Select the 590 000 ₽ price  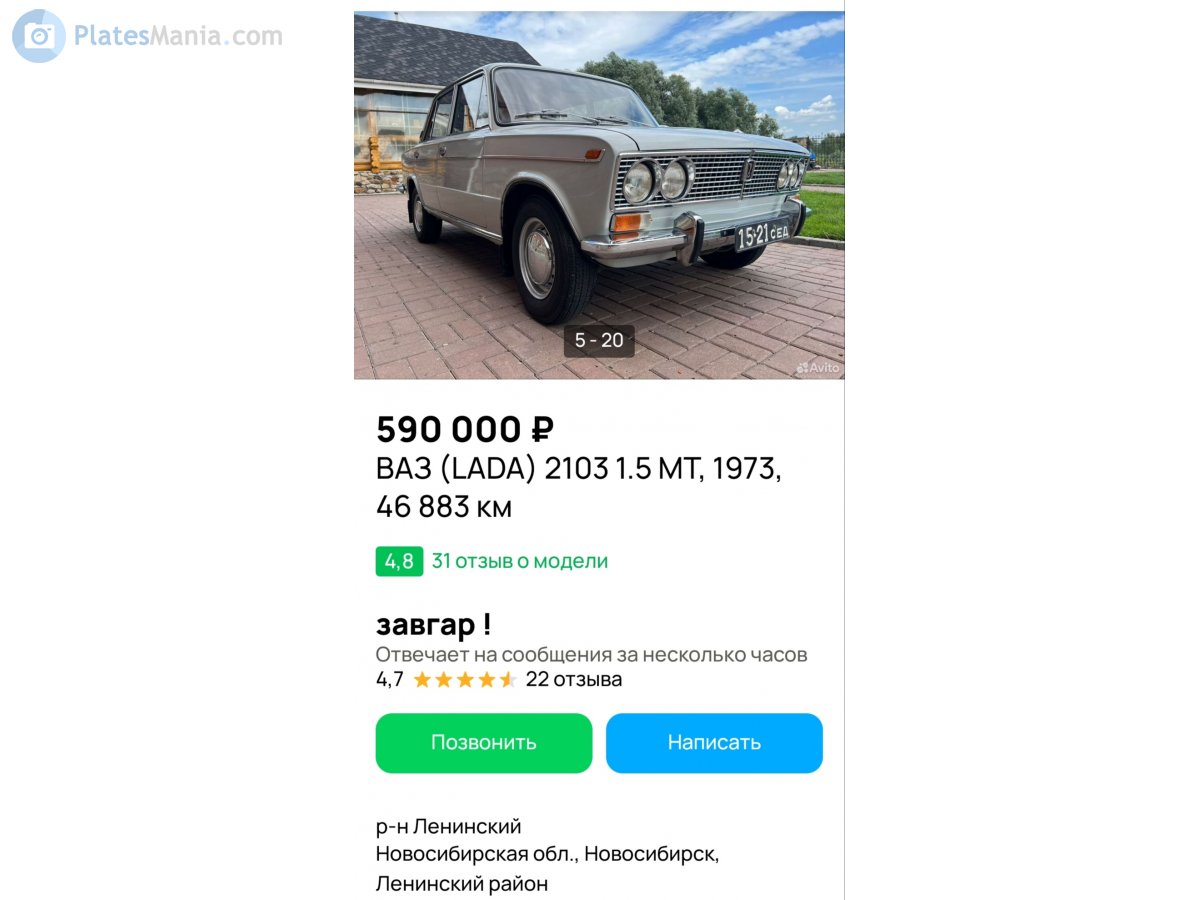click(x=464, y=429)
